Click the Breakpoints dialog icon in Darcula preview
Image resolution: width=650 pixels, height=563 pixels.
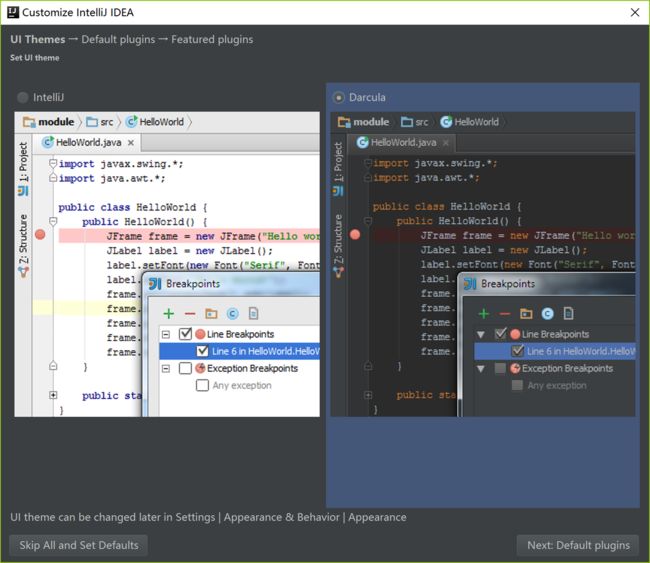pos(470,284)
